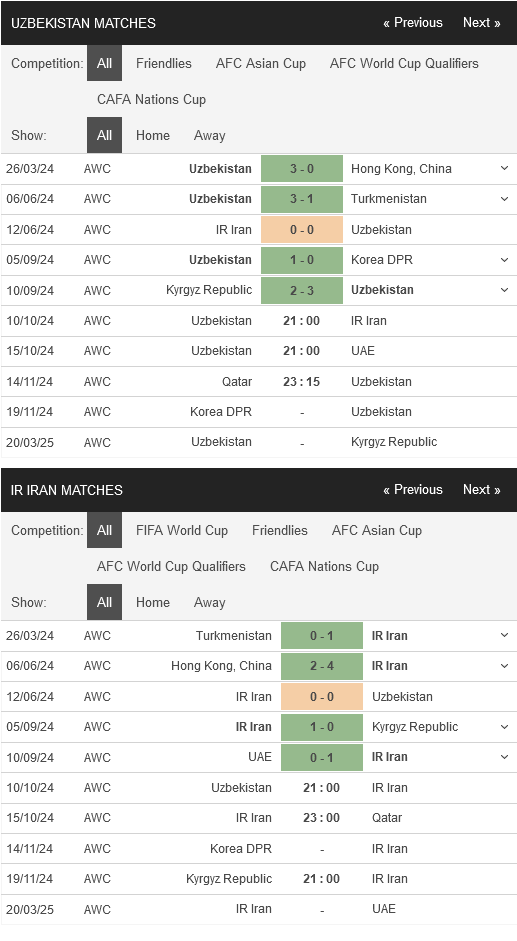Screen dimensions: 517x941
Task: Expand Kyrgyz Republic vs Uzbekistan match chevron
Action: point(504,290)
